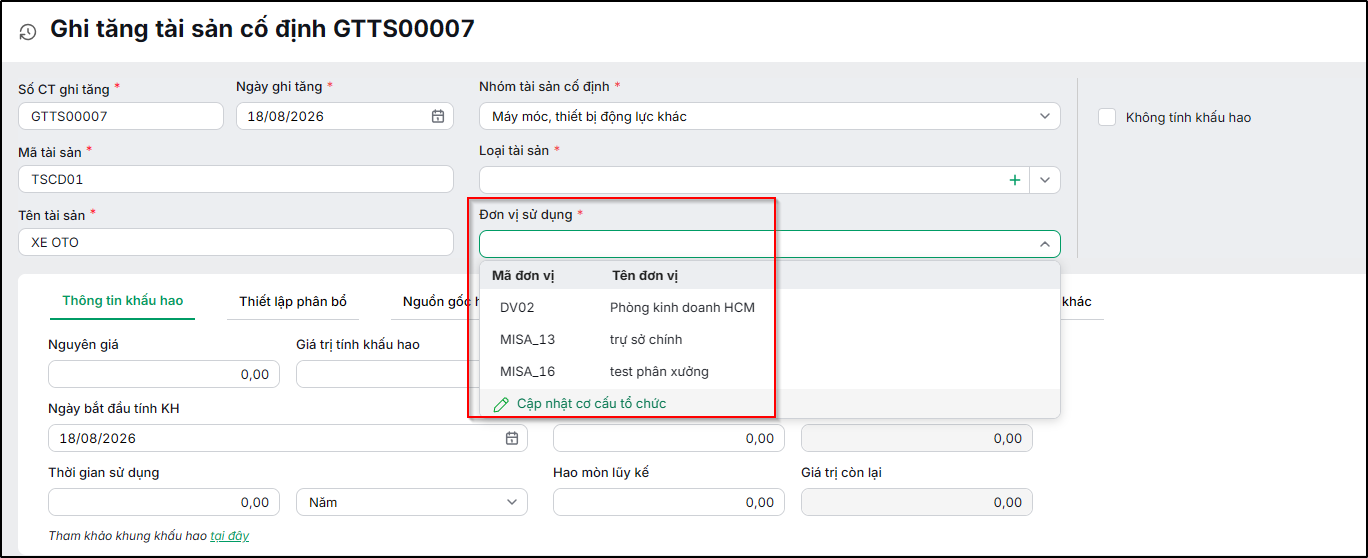Switch to Thông tin khấu hao tab
The image size is (1368, 558).
(123, 301)
